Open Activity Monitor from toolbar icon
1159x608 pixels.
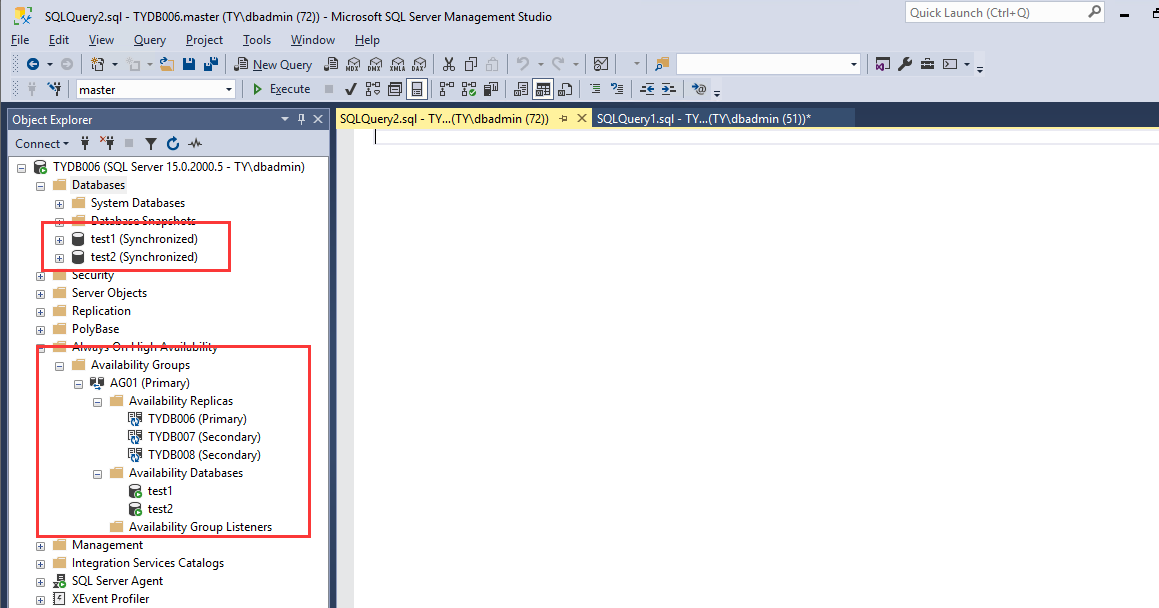click(x=601, y=64)
